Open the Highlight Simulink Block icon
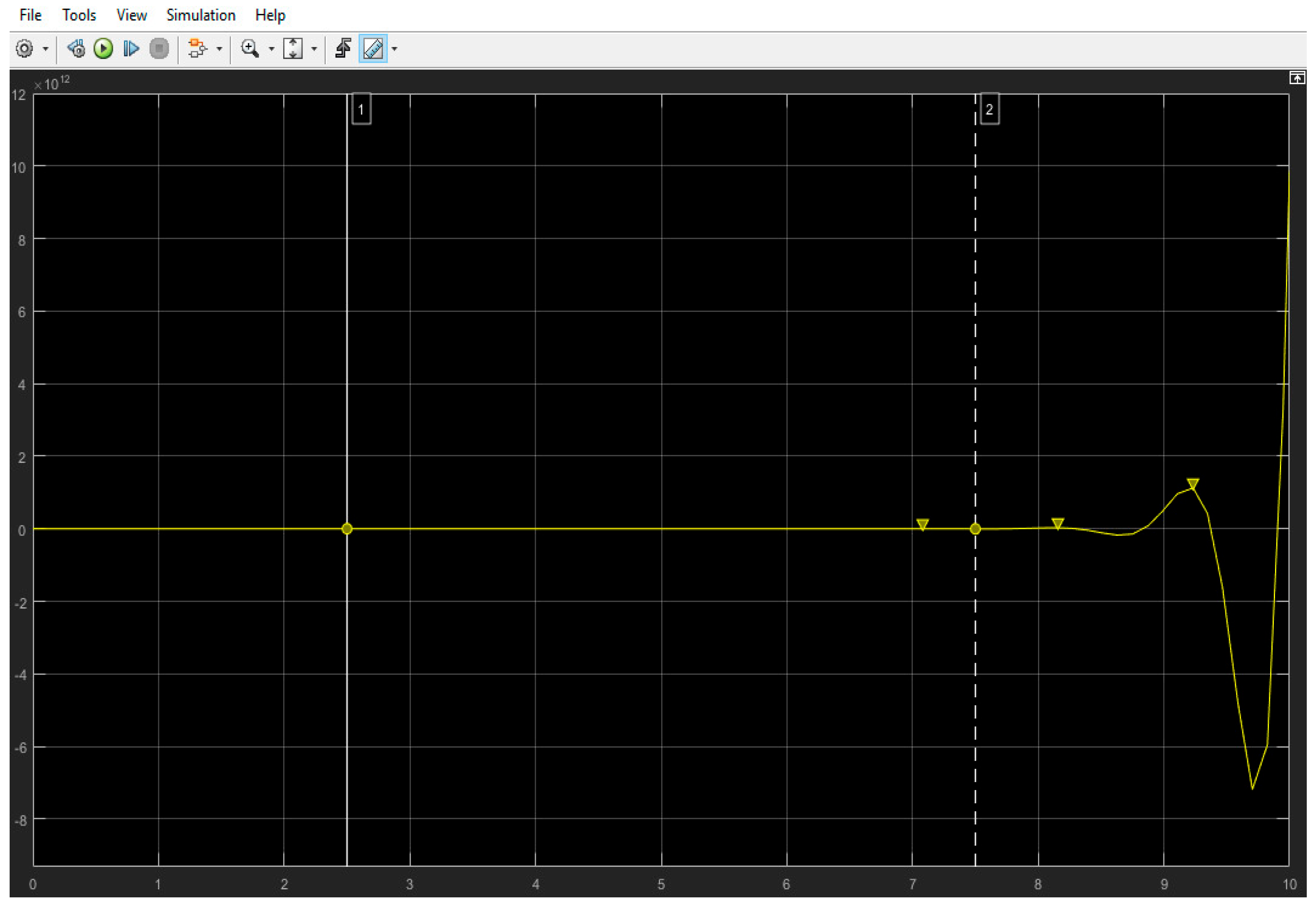 click(197, 49)
